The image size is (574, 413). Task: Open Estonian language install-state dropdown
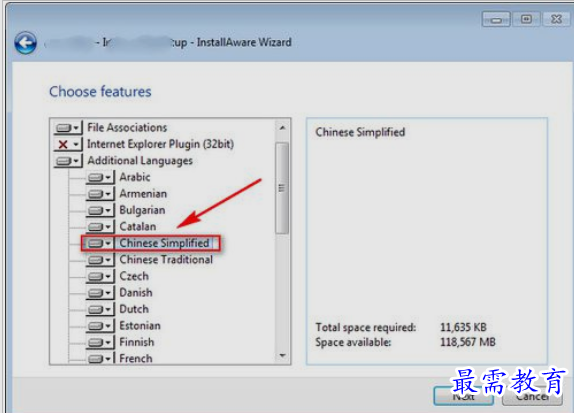click(x=100, y=326)
